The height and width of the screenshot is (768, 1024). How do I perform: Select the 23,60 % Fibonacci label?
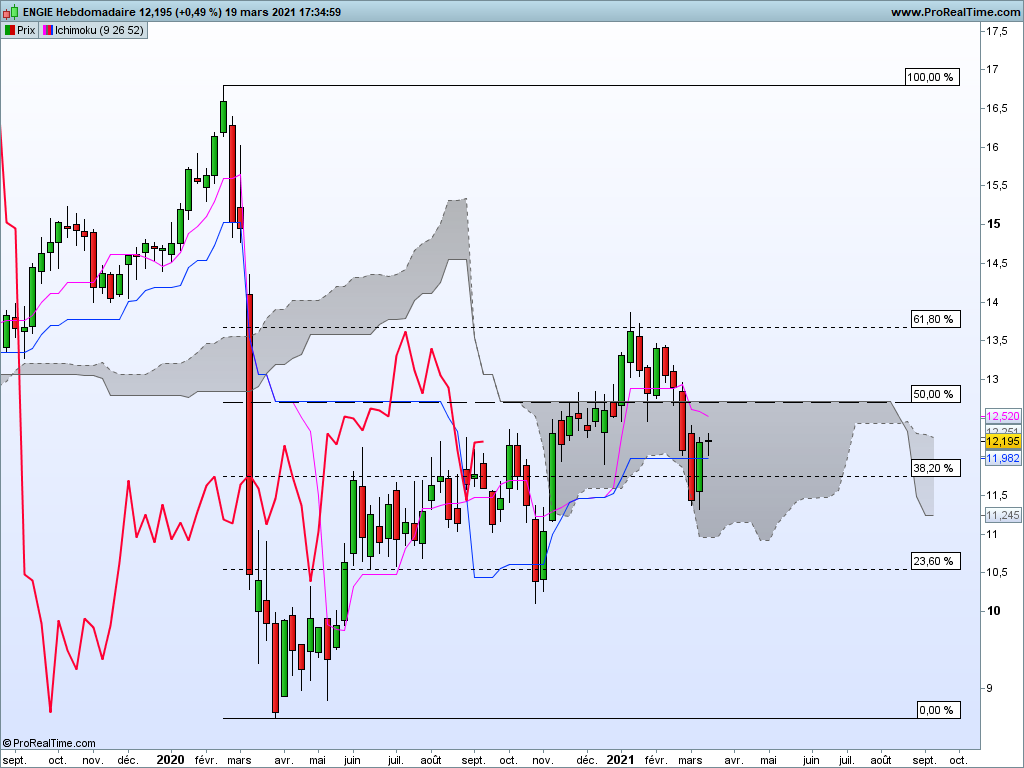tap(935, 561)
